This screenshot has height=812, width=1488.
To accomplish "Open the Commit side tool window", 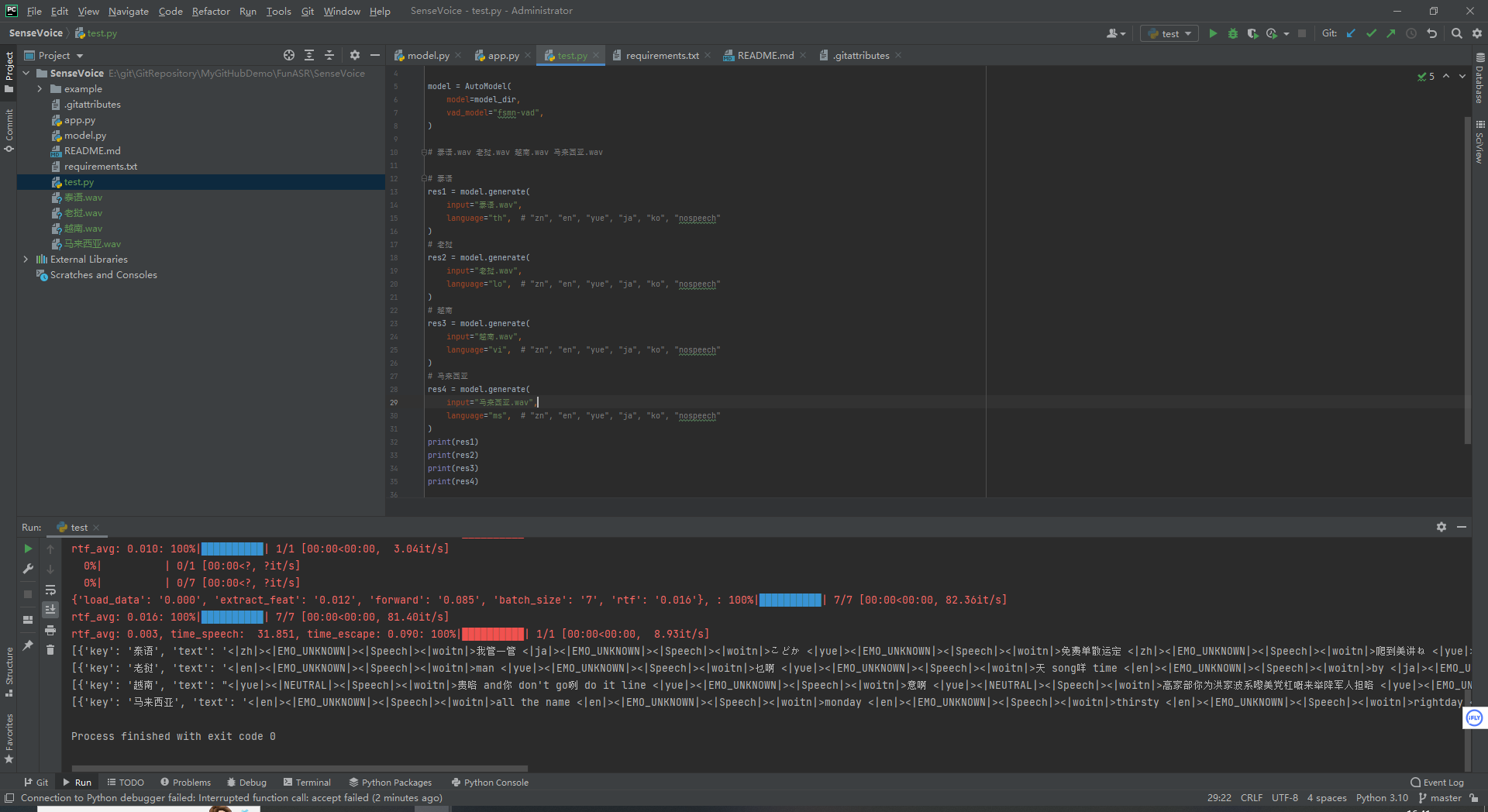I will pos(9,131).
